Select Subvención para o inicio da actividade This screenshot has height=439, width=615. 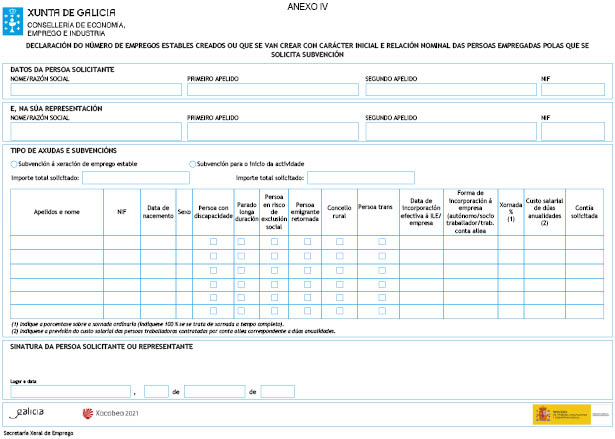[x=193, y=163]
